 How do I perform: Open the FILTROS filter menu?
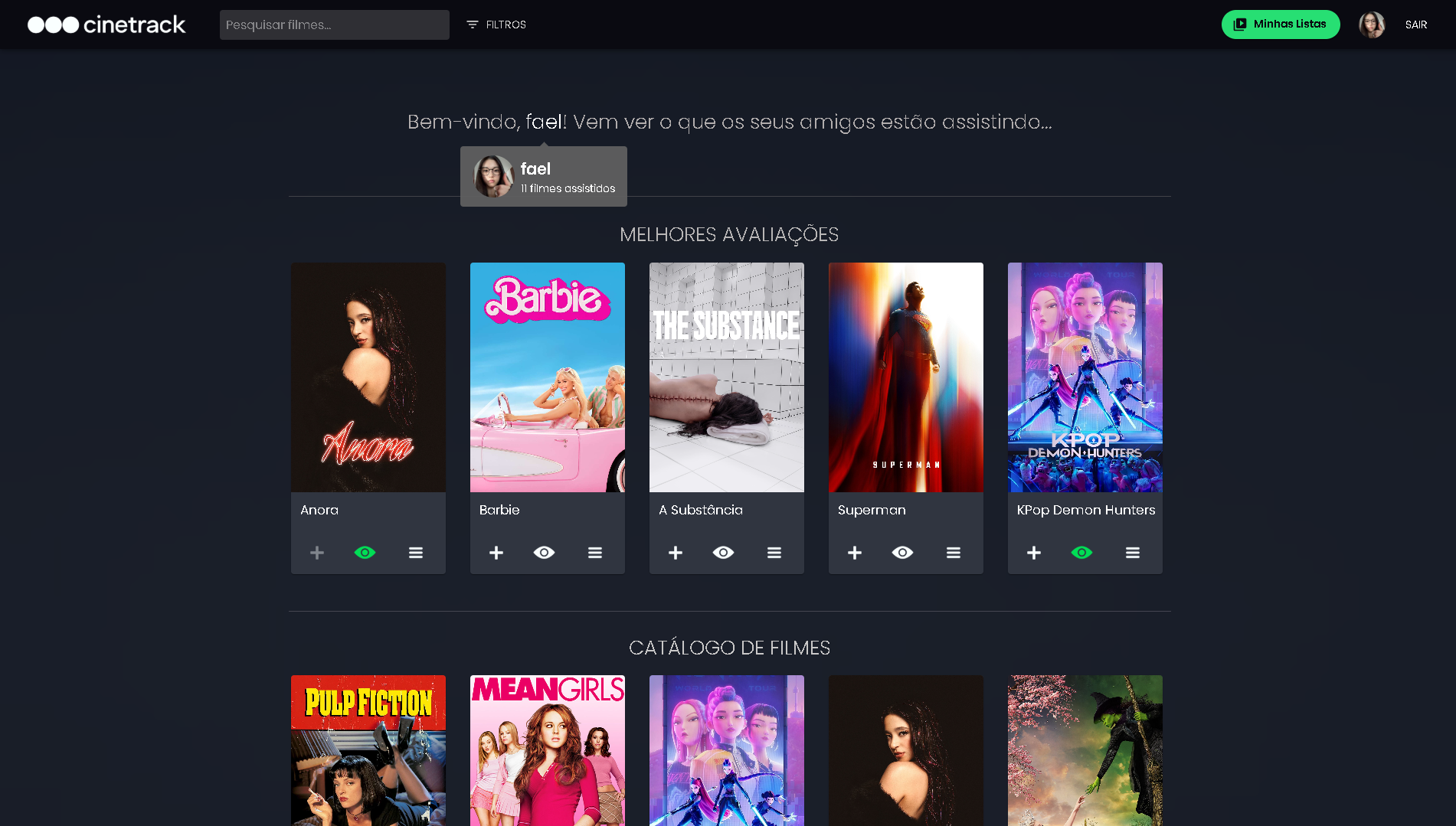pyautogui.click(x=496, y=24)
